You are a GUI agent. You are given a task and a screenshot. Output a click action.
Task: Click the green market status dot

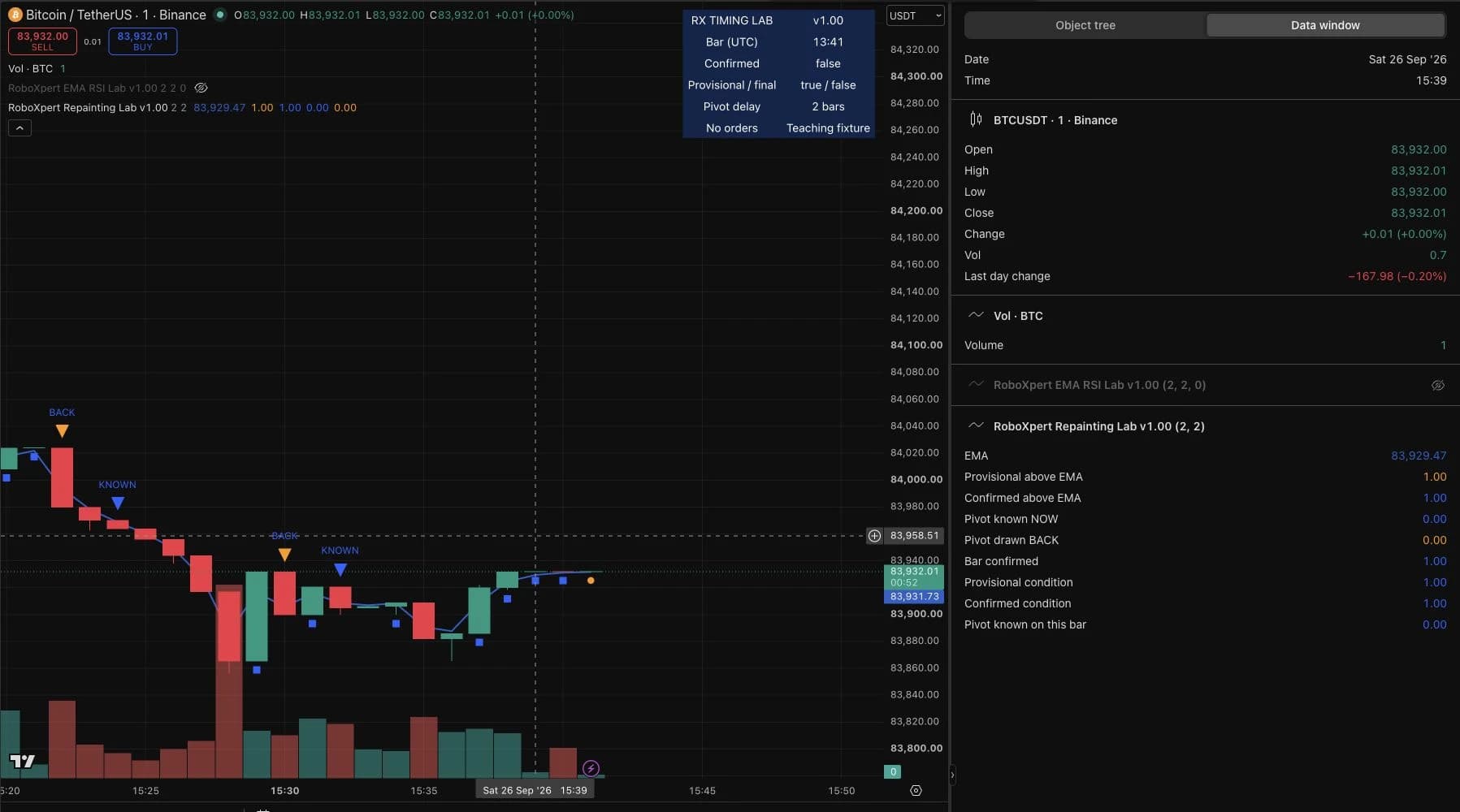coord(219,15)
